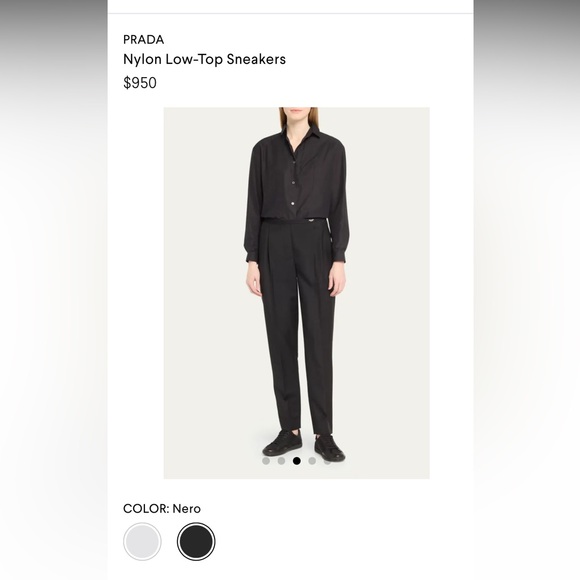Tap the model's right-side sneaker in photo
Viewport: 580px width, 580px height.
(329, 448)
